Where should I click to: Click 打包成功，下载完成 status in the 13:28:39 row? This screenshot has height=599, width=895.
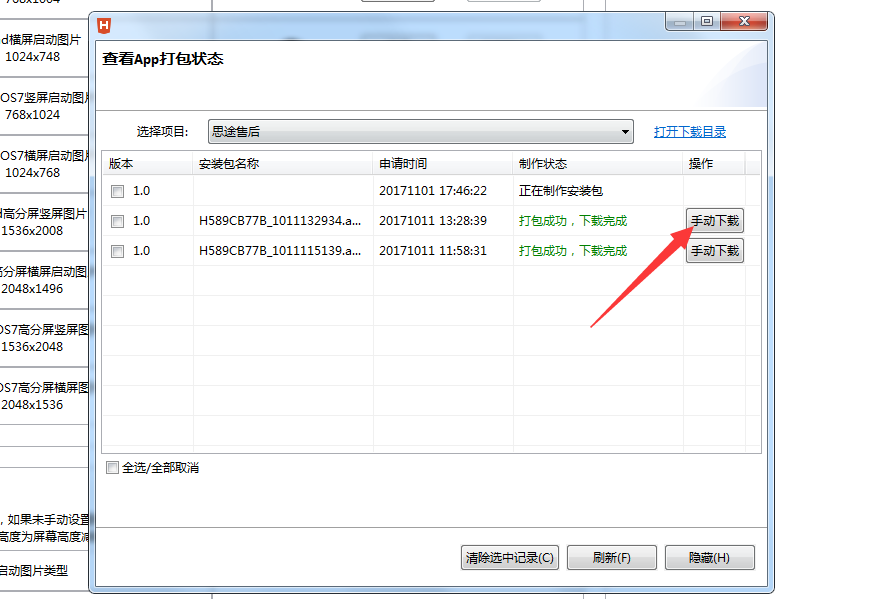pyautogui.click(x=573, y=221)
